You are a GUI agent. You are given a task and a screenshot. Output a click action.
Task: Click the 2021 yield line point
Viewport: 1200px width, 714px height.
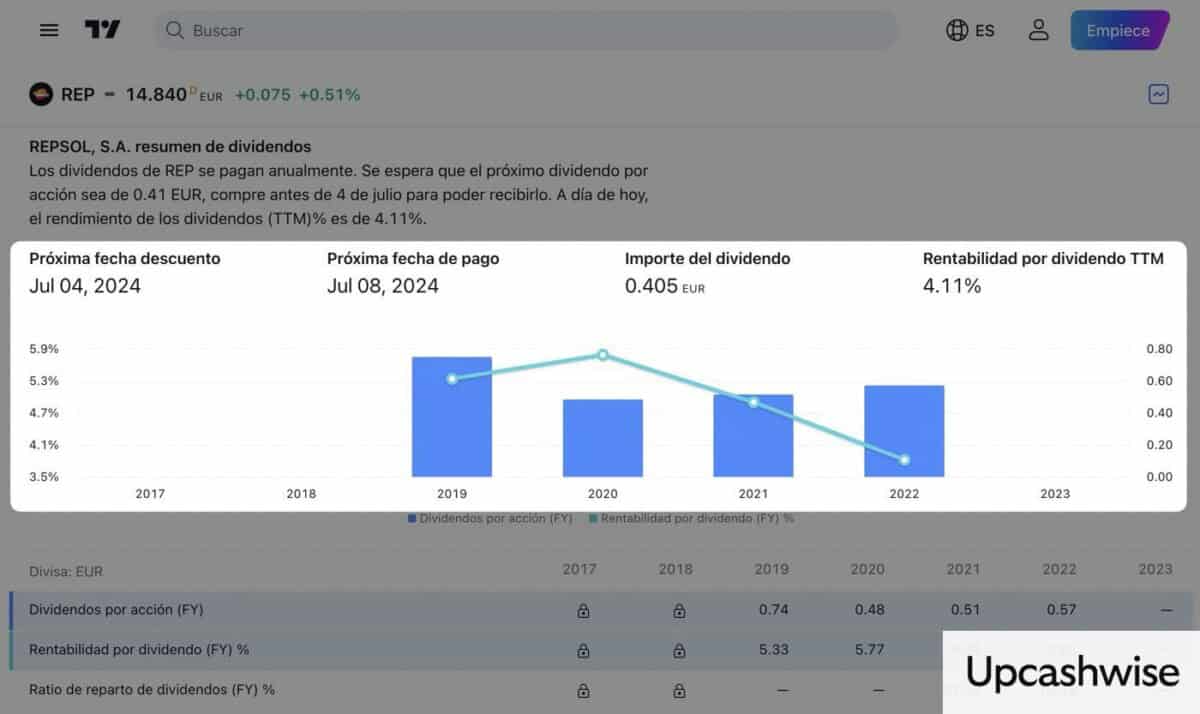click(x=754, y=402)
